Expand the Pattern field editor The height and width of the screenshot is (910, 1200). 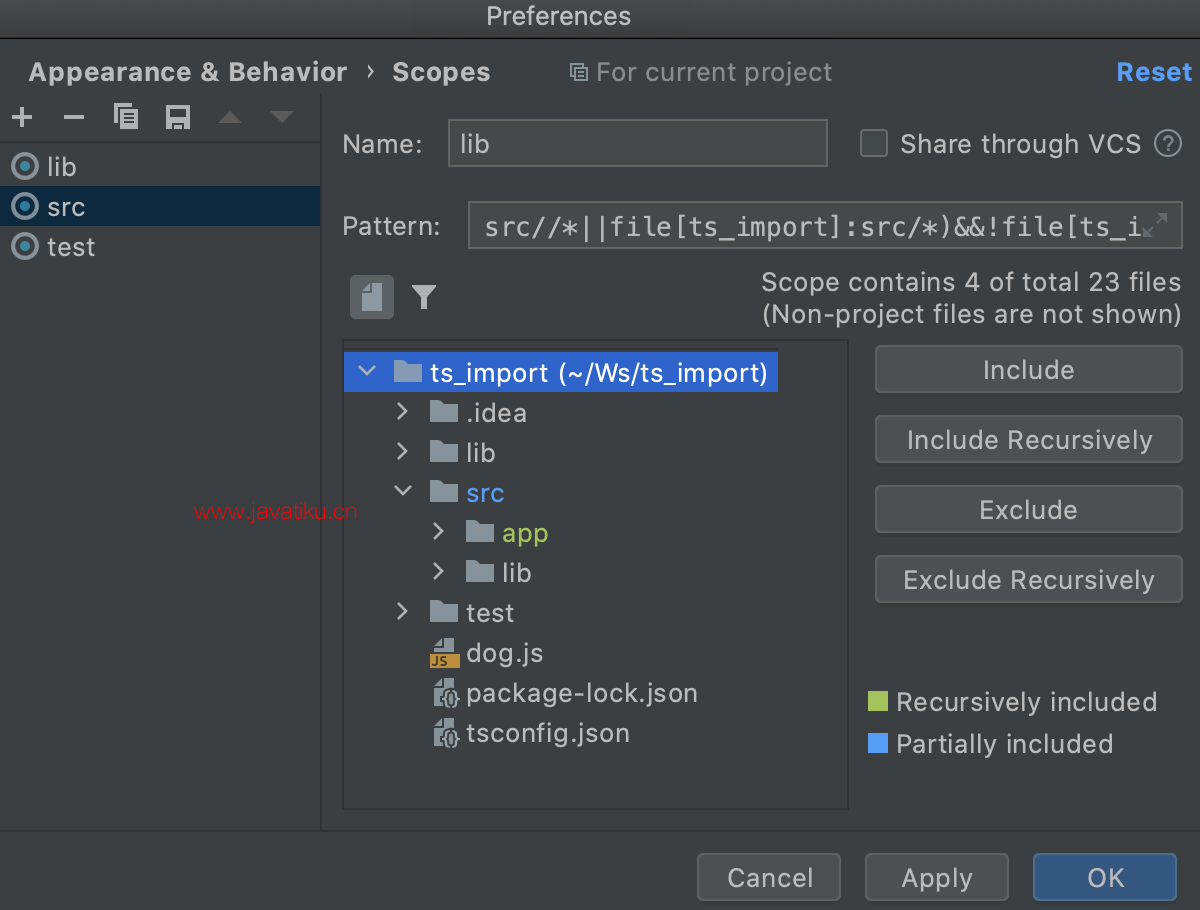pyautogui.click(x=1155, y=225)
